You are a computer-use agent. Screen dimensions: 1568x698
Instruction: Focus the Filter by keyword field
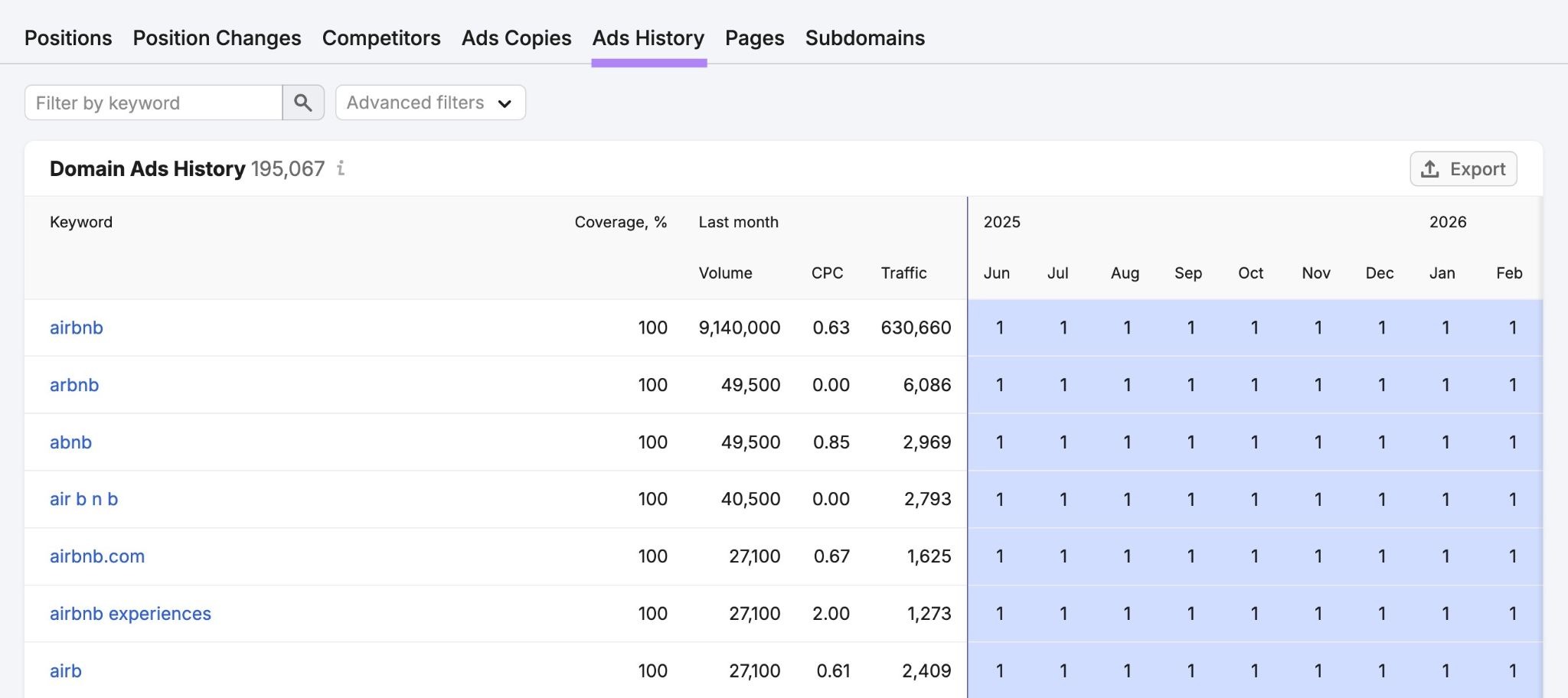coord(153,103)
